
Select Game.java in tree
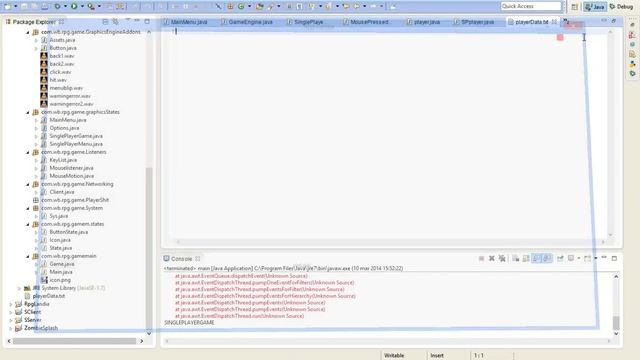coord(62,264)
